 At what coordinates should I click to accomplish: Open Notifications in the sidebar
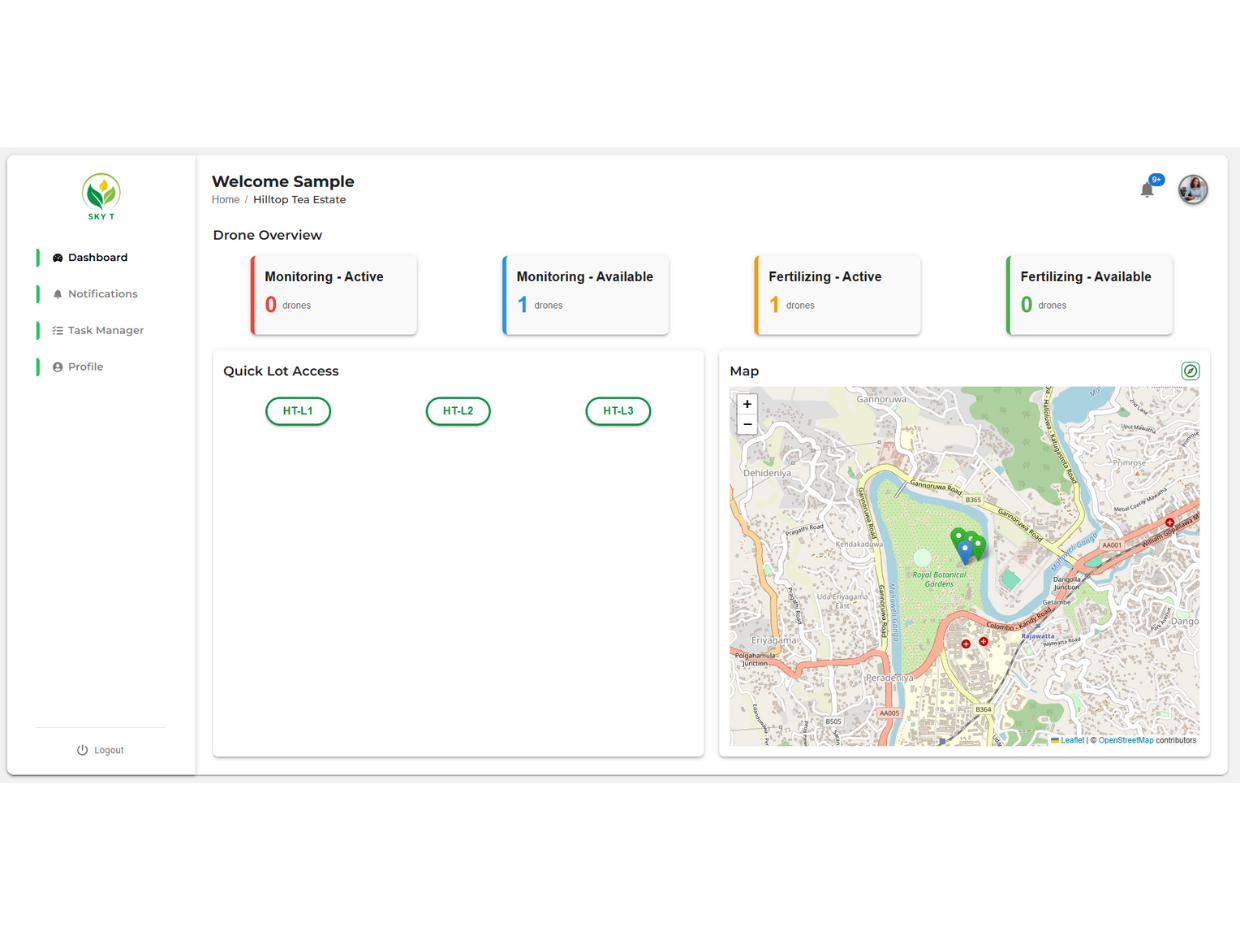click(x=102, y=294)
